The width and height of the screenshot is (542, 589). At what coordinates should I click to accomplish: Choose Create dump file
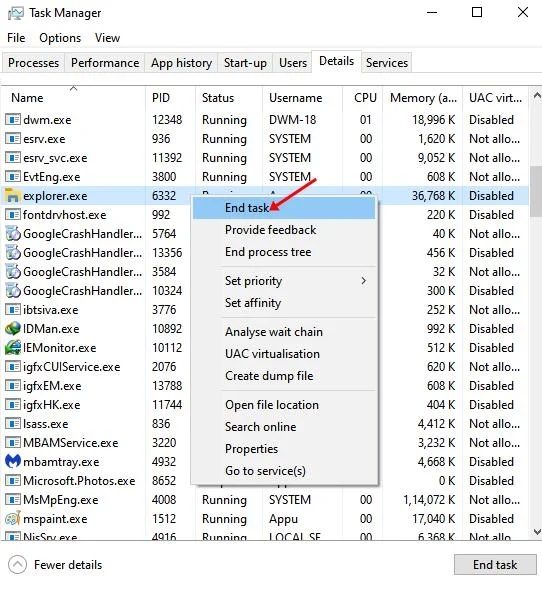(x=284, y=376)
